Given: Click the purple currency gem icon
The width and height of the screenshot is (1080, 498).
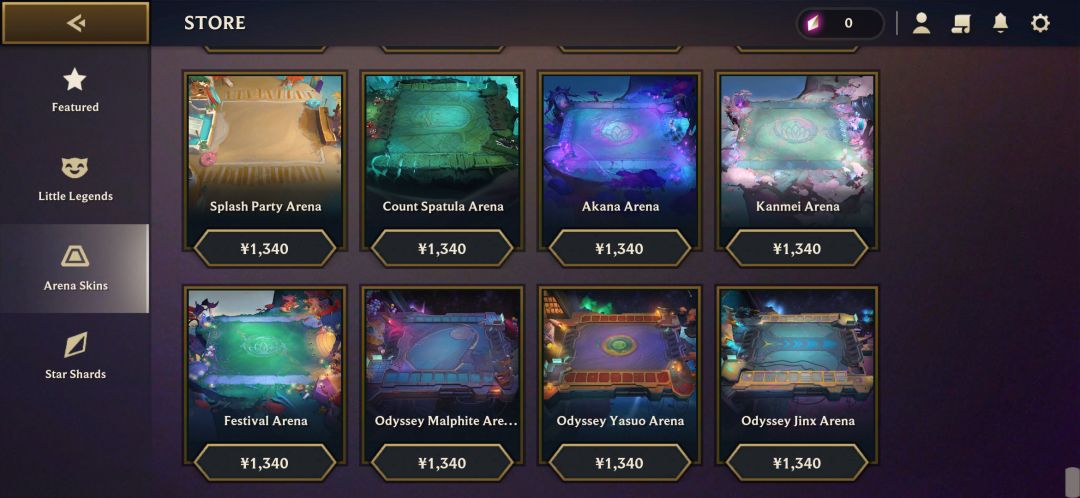Looking at the screenshot, I should point(815,23).
